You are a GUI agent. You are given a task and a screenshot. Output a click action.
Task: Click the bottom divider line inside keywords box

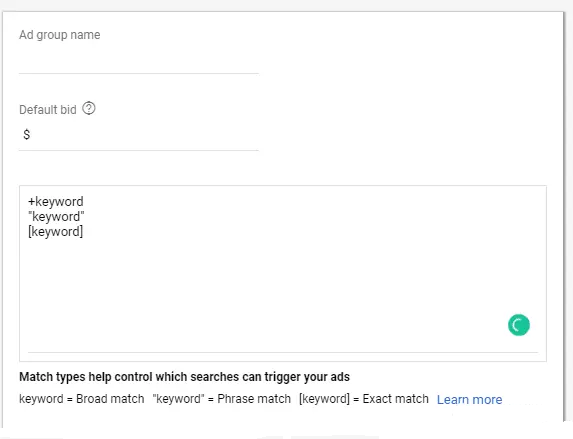click(283, 353)
